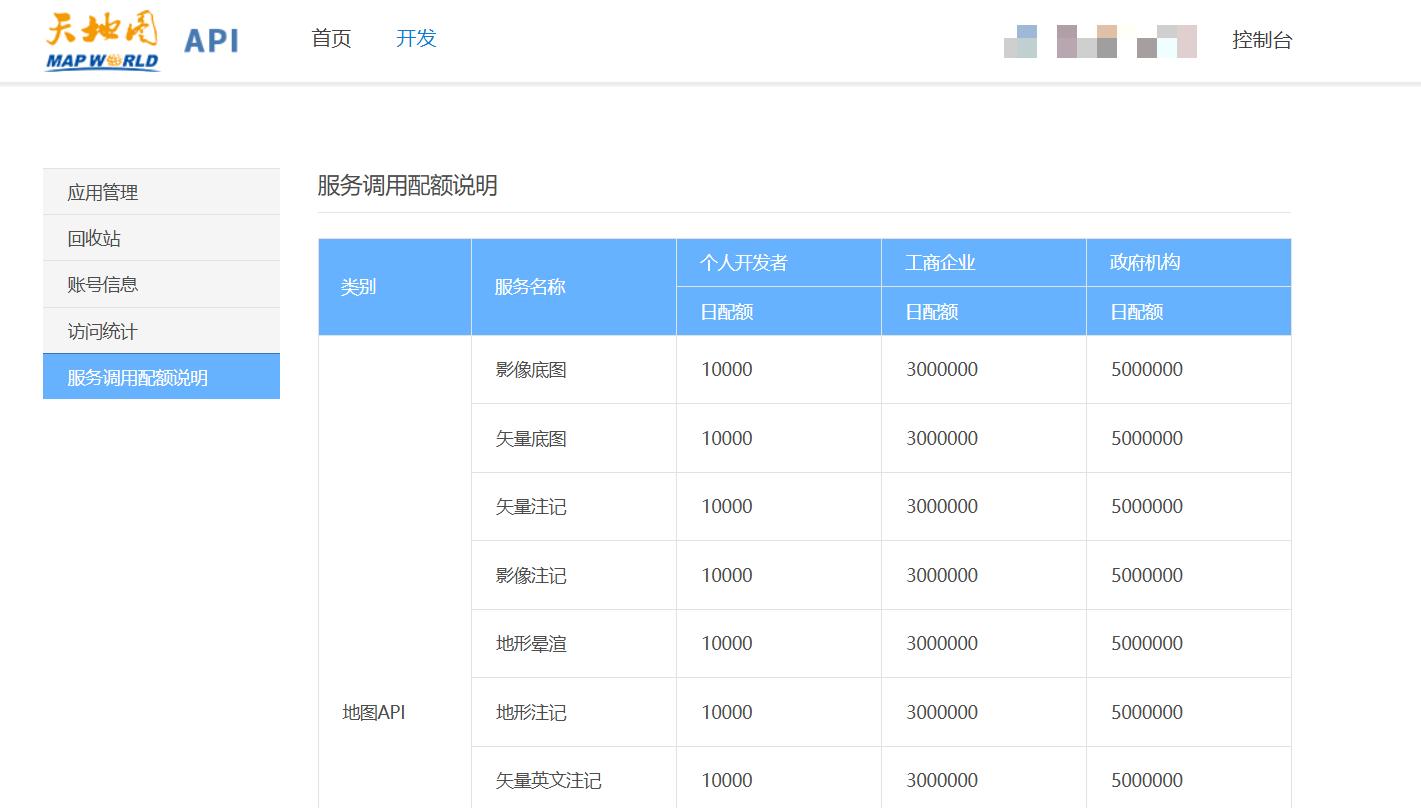Select 应用管理 in sidebar
Image resolution: width=1421 pixels, height=808 pixels.
(x=161, y=192)
